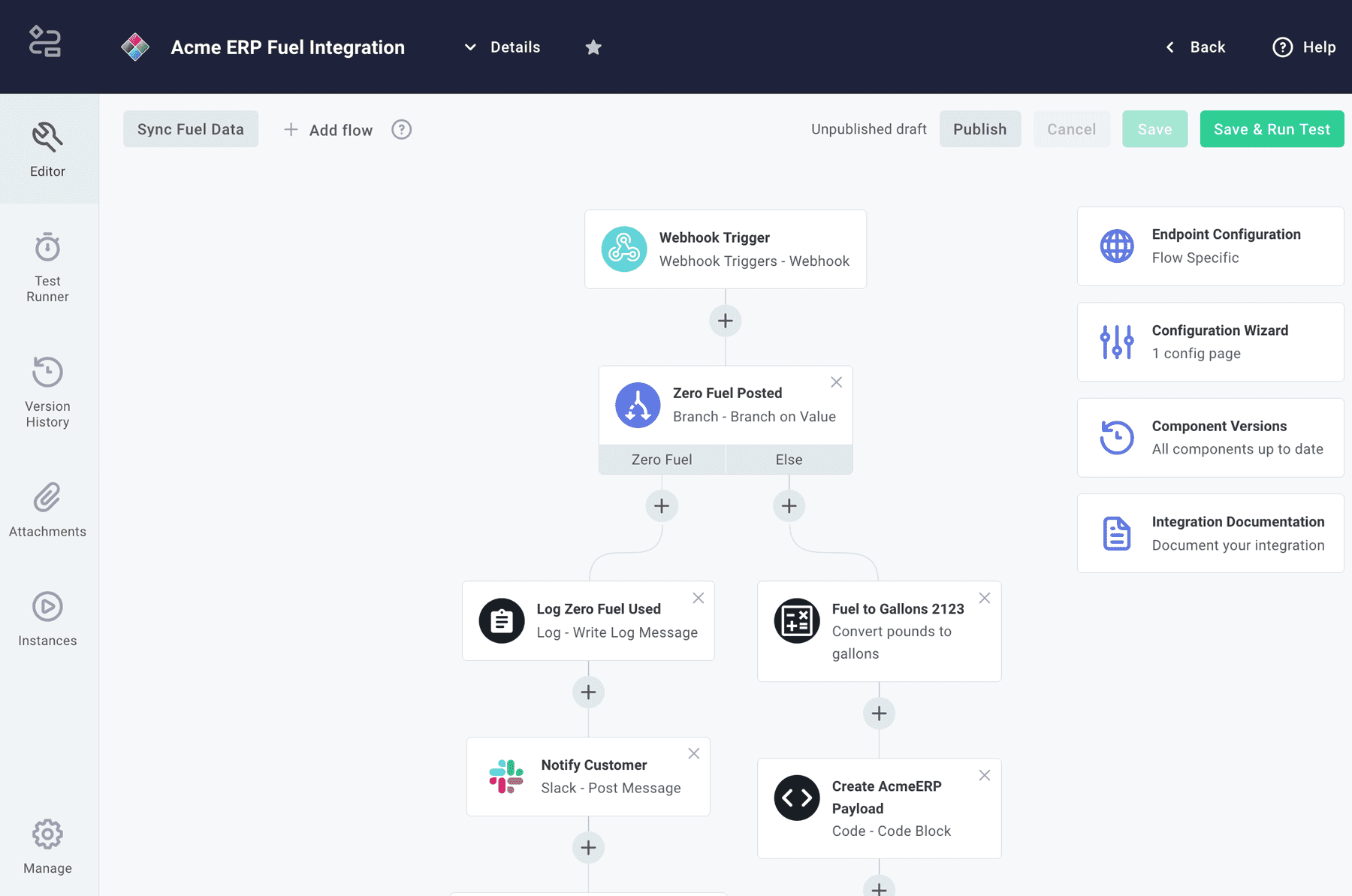Open the Editor panel in the sidebar
The width and height of the screenshot is (1352, 896).
click(47, 148)
